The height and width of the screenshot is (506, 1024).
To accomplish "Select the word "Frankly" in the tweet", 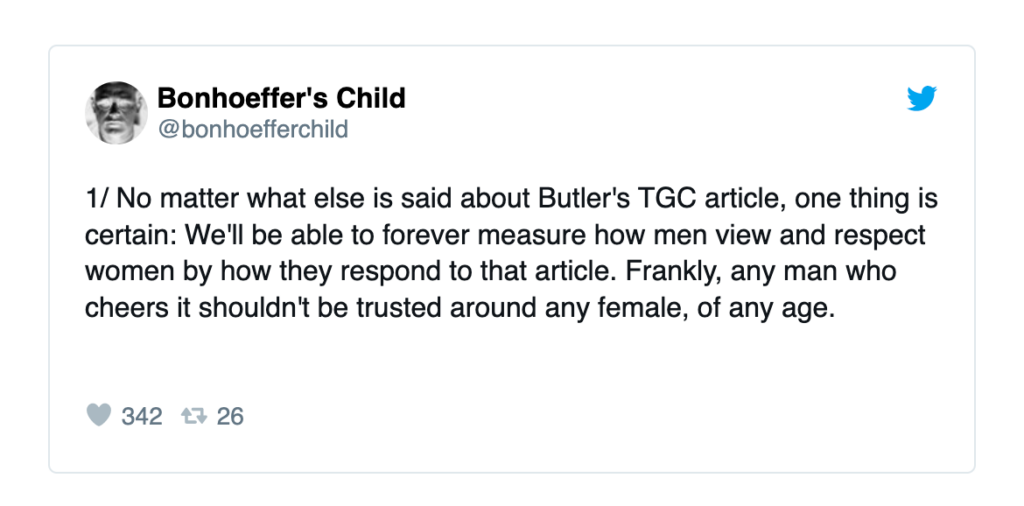I will (x=669, y=272).
